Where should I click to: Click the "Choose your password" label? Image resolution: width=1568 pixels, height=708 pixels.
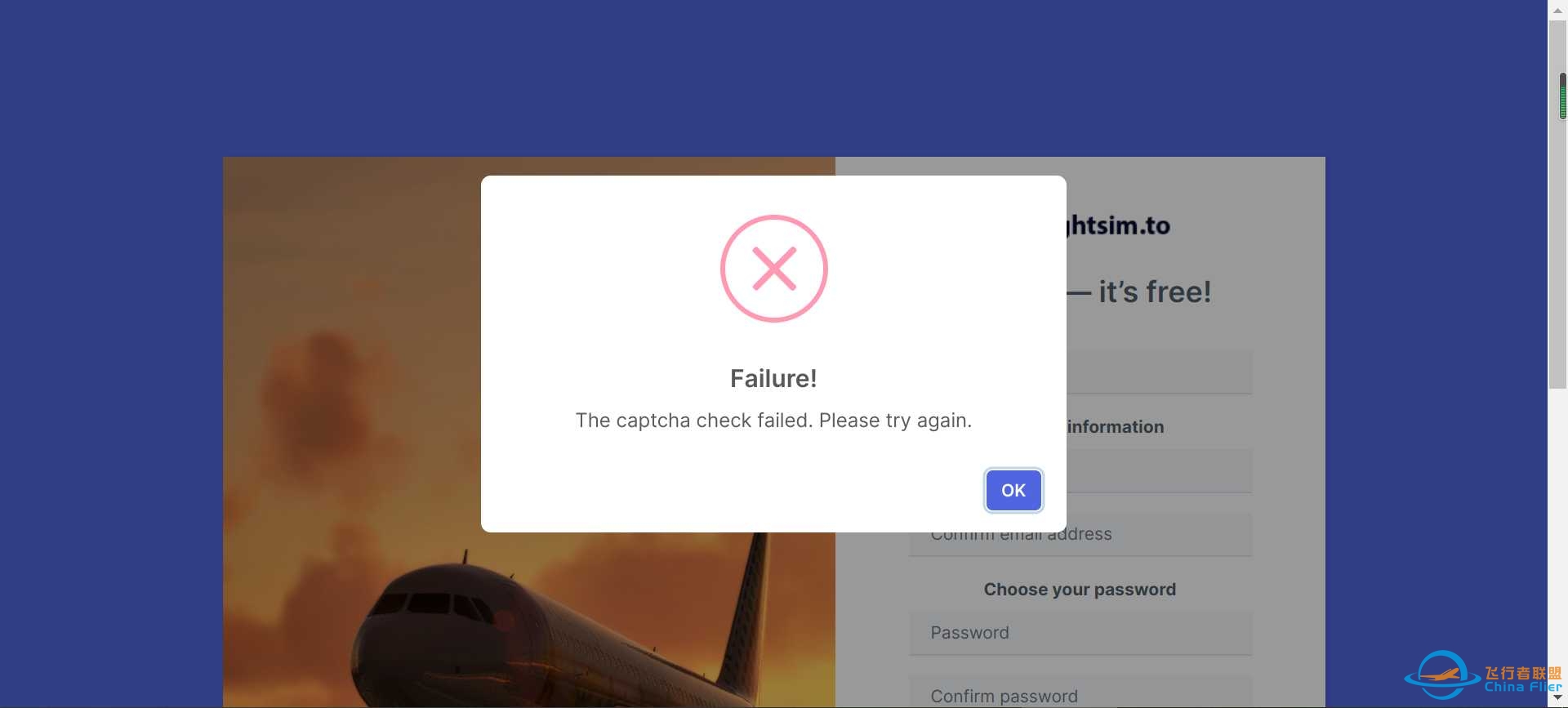(1080, 590)
